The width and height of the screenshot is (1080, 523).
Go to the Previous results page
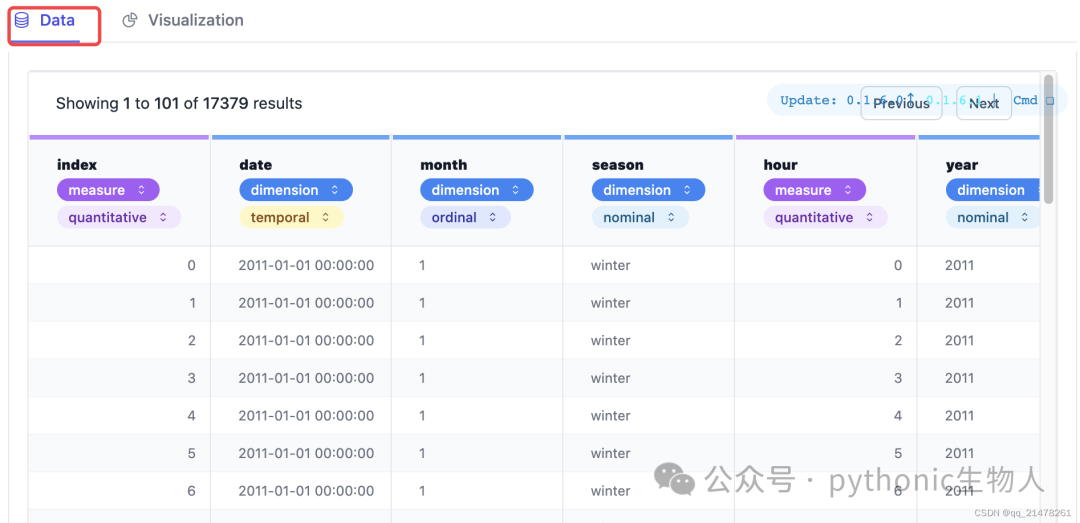901,103
